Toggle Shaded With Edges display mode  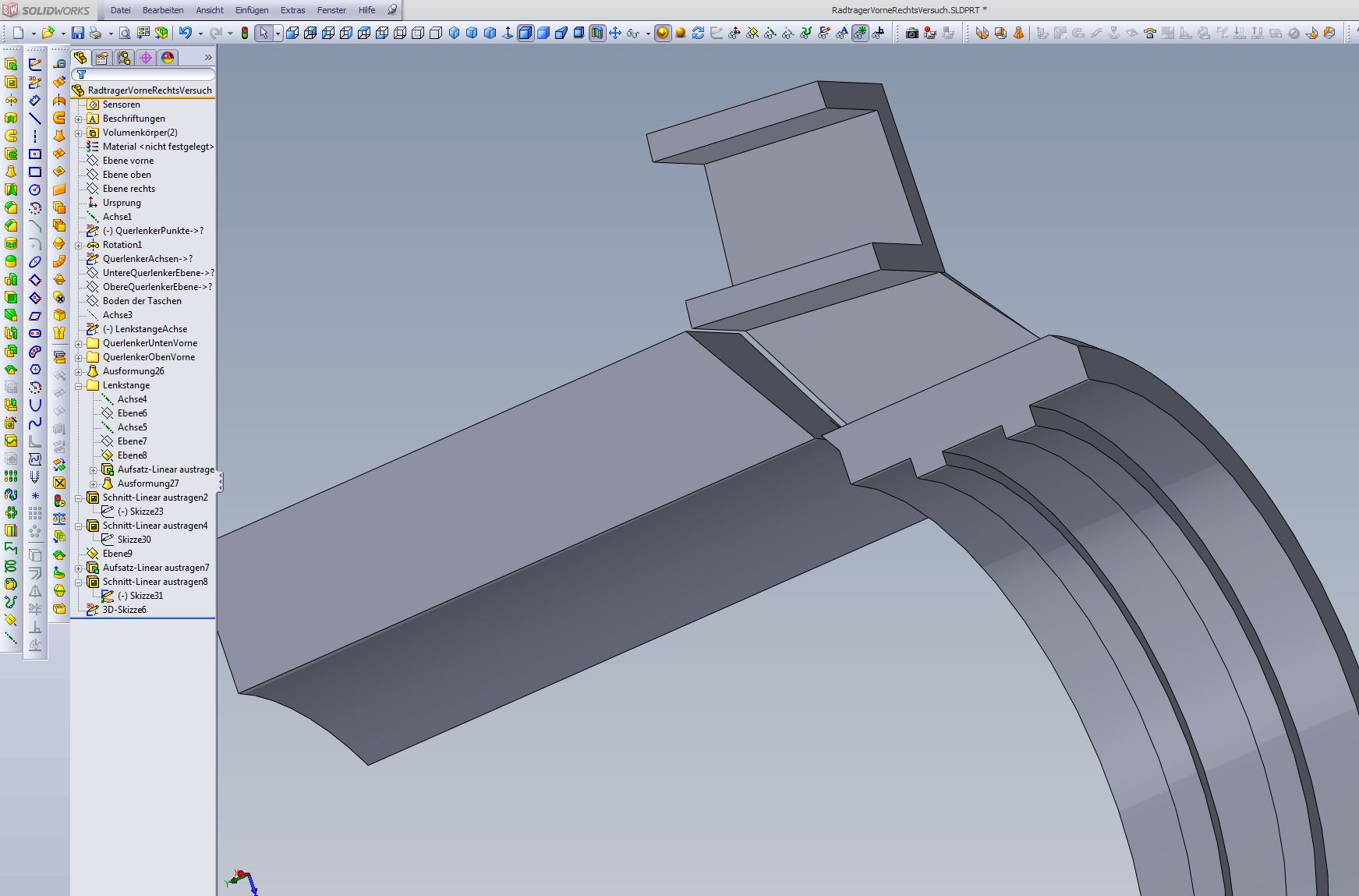click(526, 33)
